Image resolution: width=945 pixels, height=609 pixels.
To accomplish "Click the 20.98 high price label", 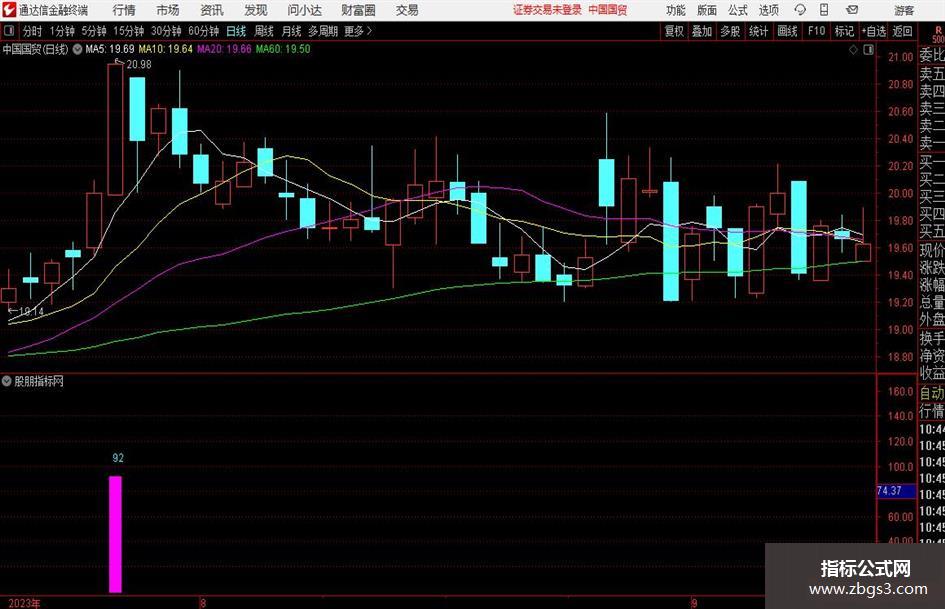I will 139,65.
